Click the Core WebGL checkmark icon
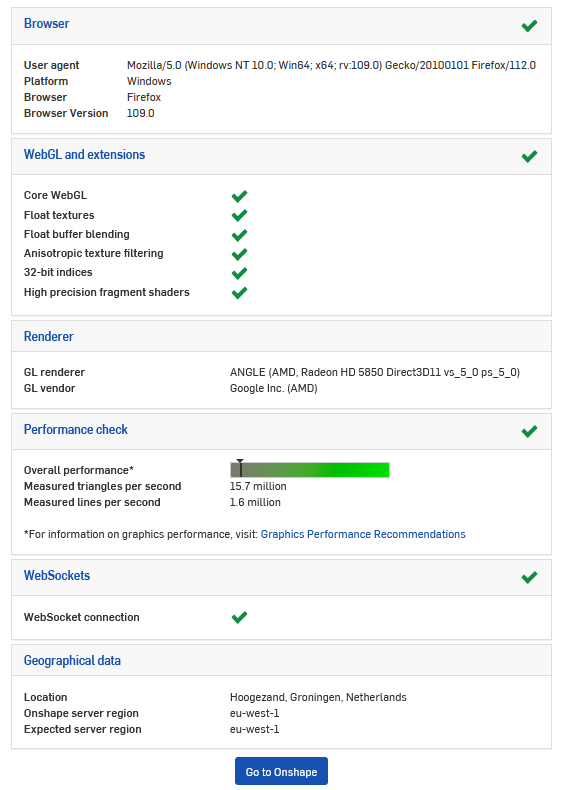 (x=239, y=196)
